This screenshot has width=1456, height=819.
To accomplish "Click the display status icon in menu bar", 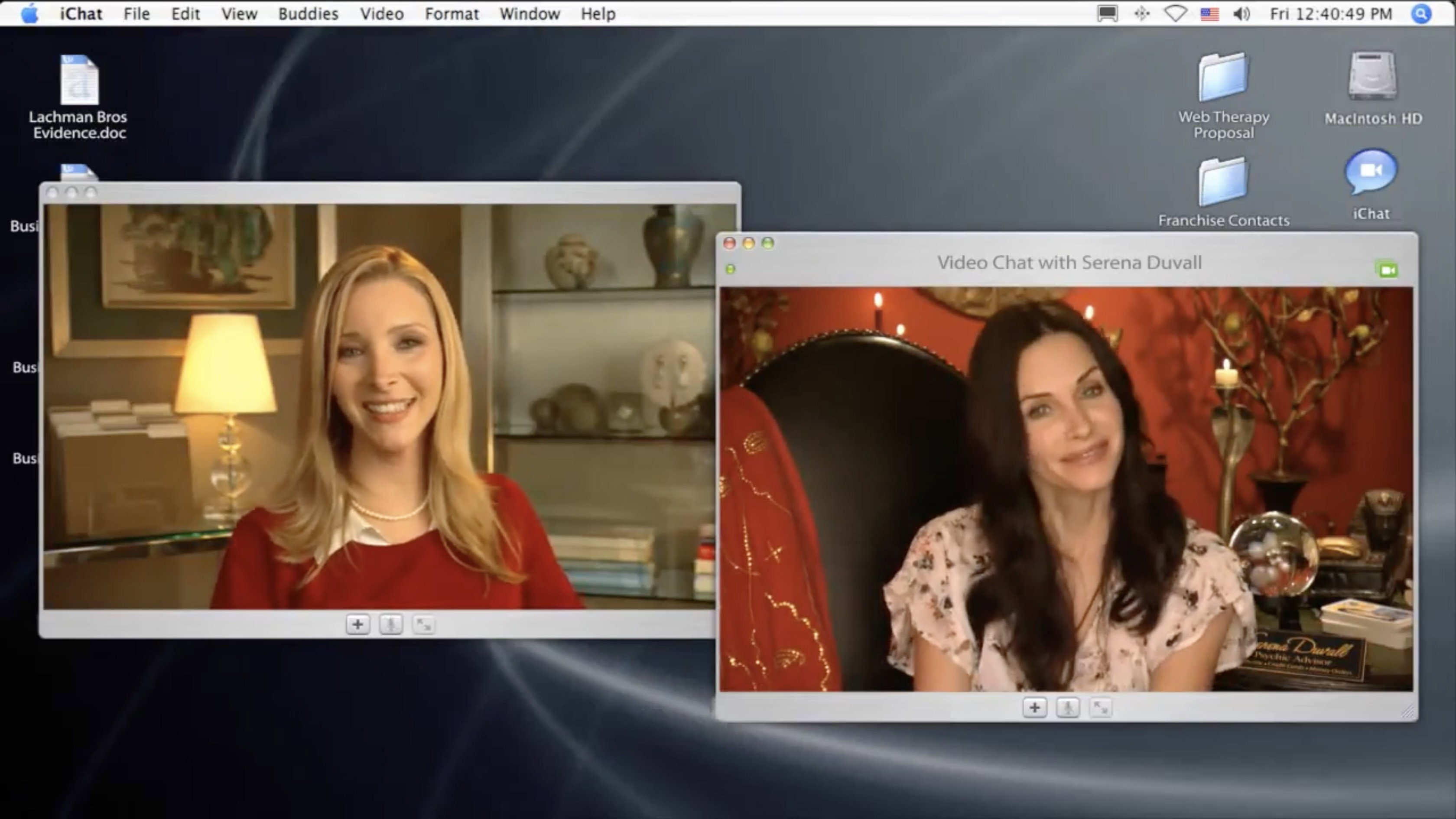I will pyautogui.click(x=1107, y=13).
